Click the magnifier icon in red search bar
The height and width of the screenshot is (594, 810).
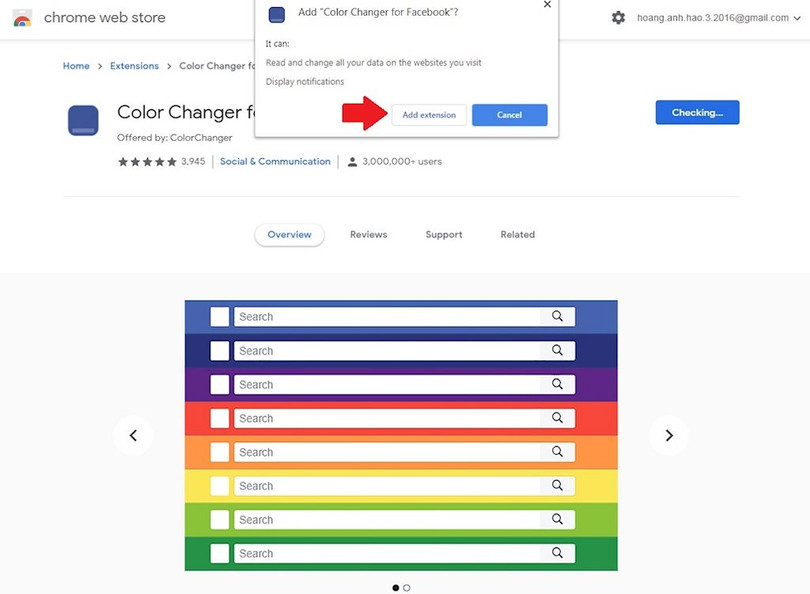557,418
